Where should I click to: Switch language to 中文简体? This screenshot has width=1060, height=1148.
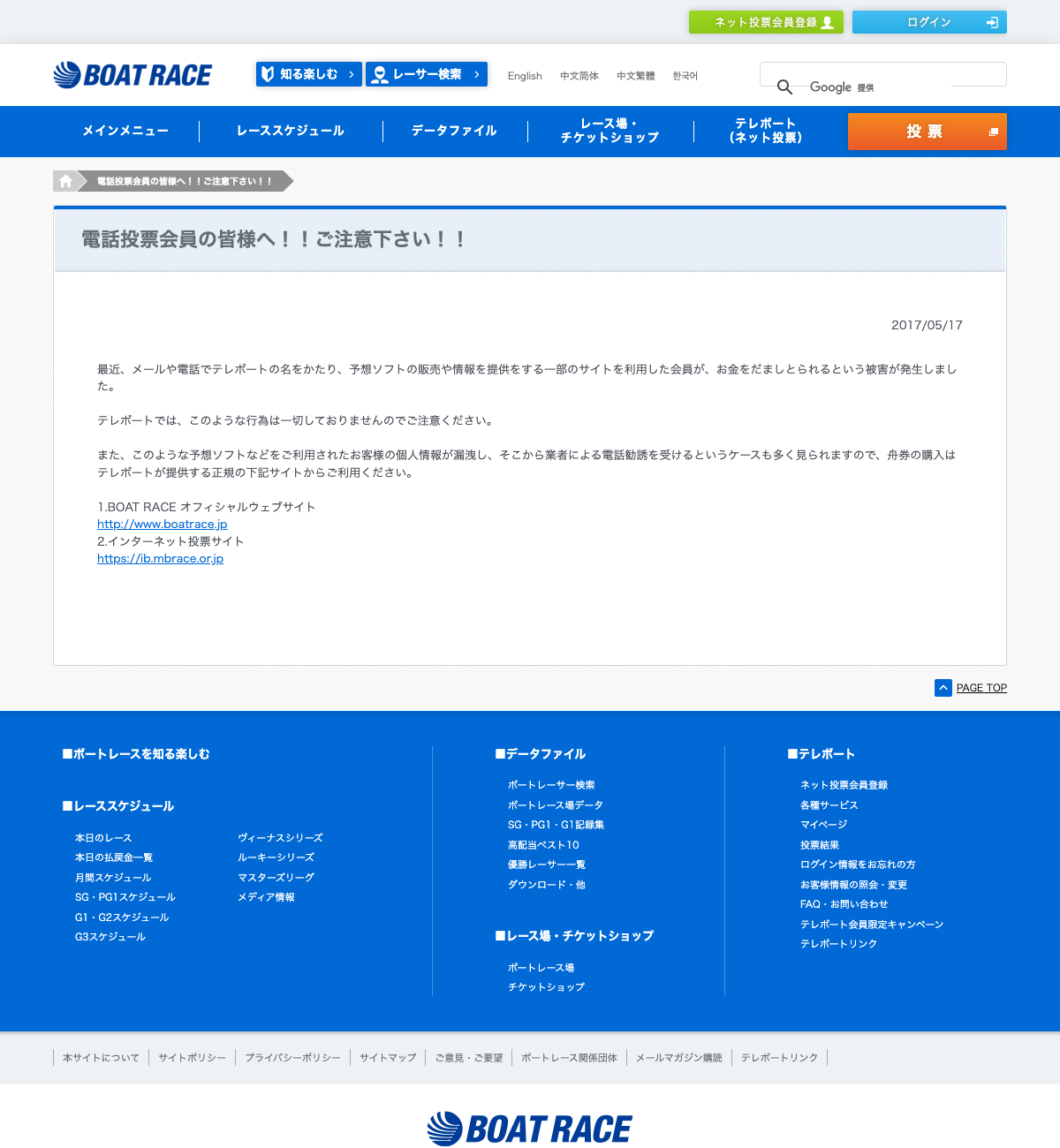pos(579,76)
